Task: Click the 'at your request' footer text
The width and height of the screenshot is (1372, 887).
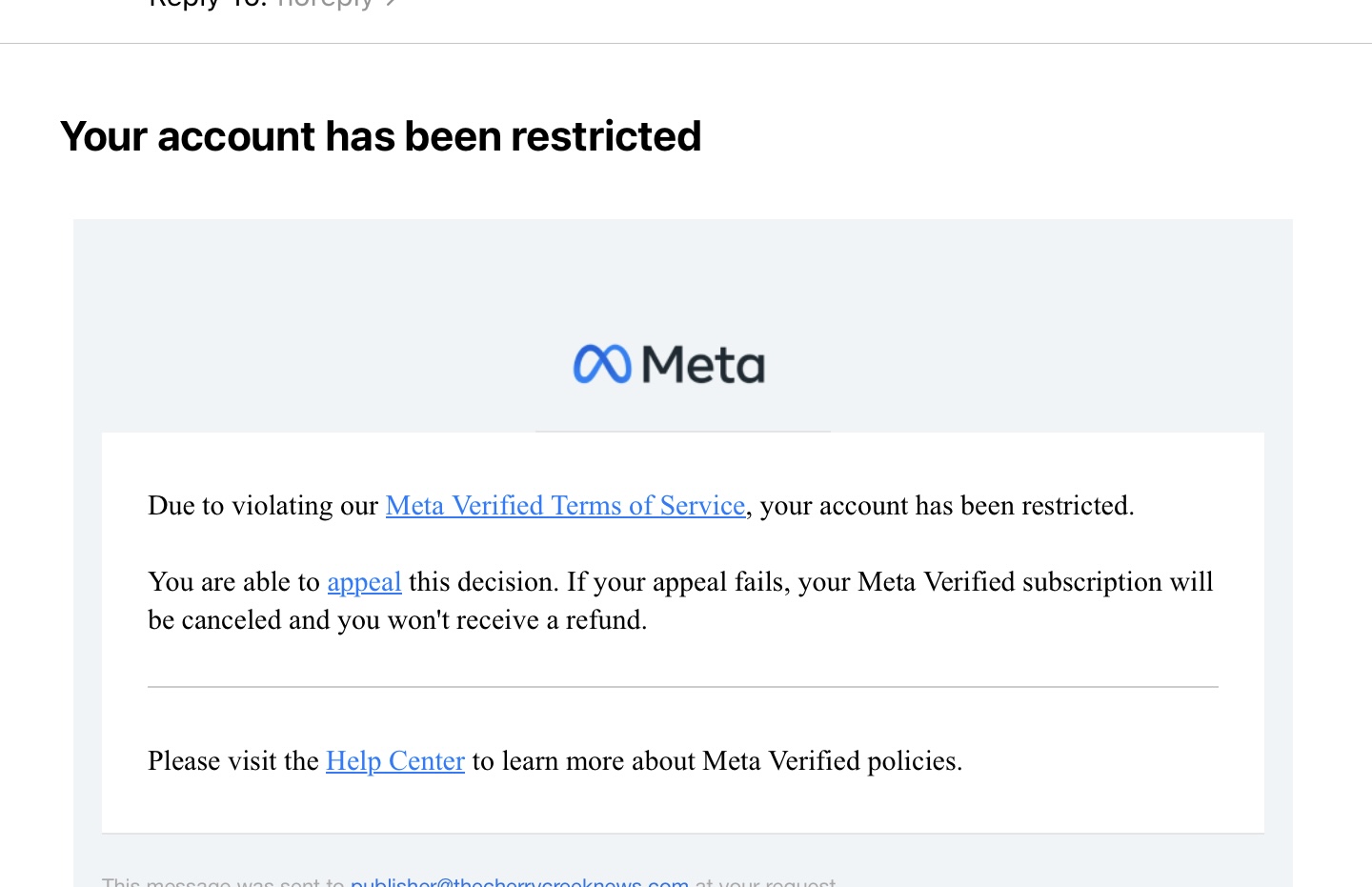Action: [x=766, y=882]
